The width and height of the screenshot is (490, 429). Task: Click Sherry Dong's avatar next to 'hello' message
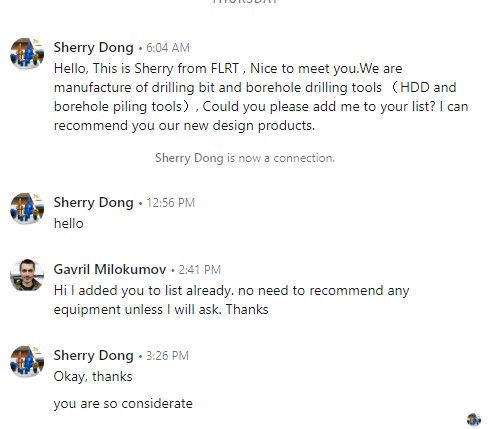27,209
